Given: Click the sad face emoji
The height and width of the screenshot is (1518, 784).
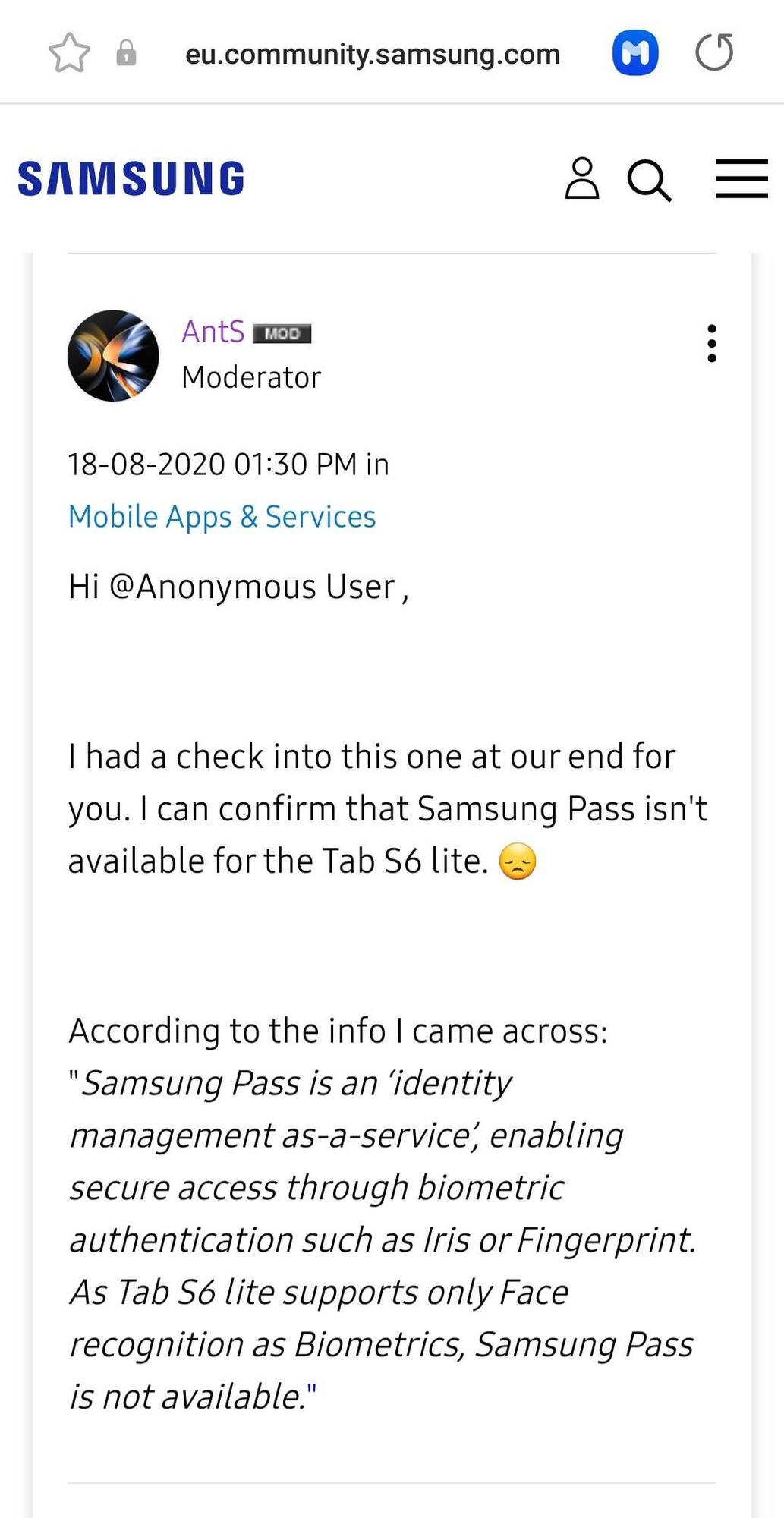Looking at the screenshot, I should point(518,861).
